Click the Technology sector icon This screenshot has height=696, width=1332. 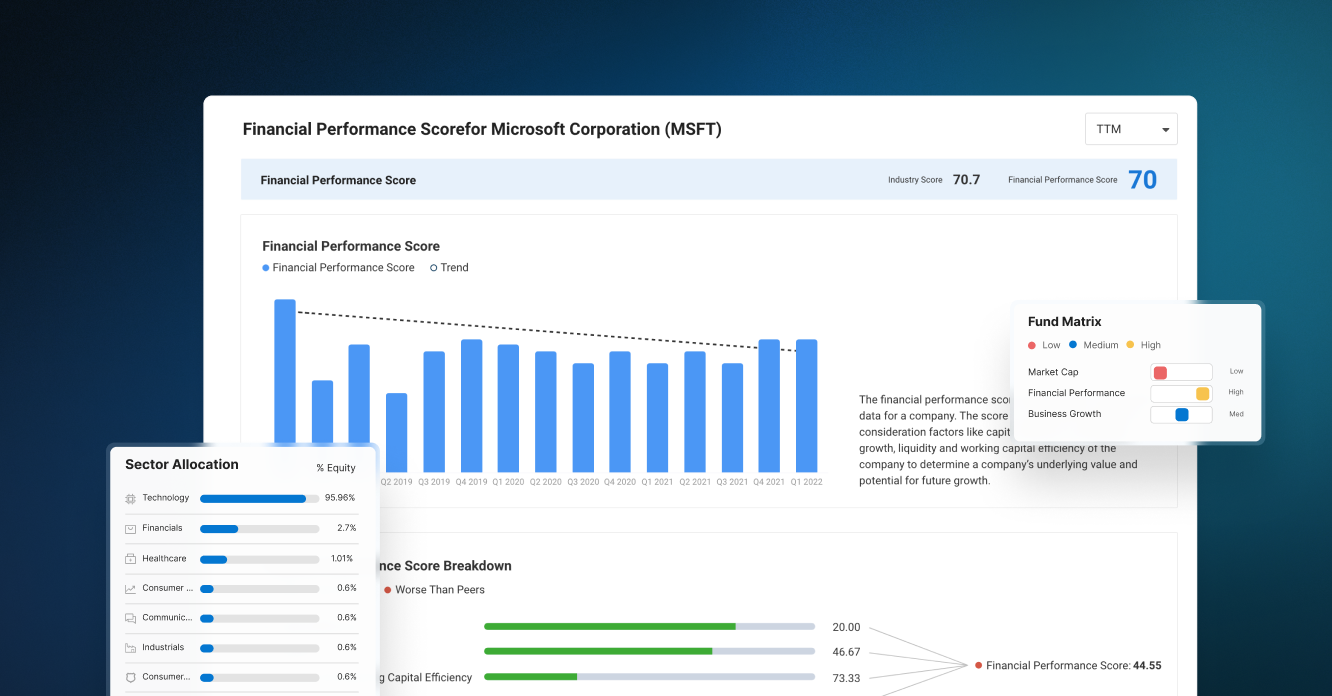[130, 497]
